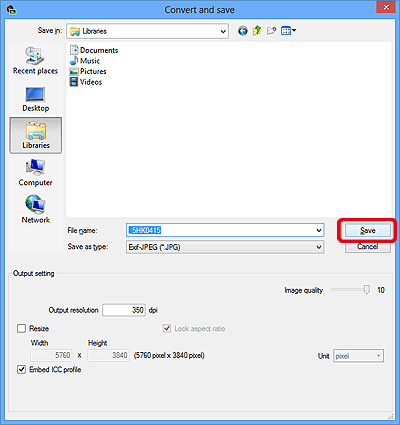Open Network in the places bar
Viewport: 400px width, 425px height.
35,209
